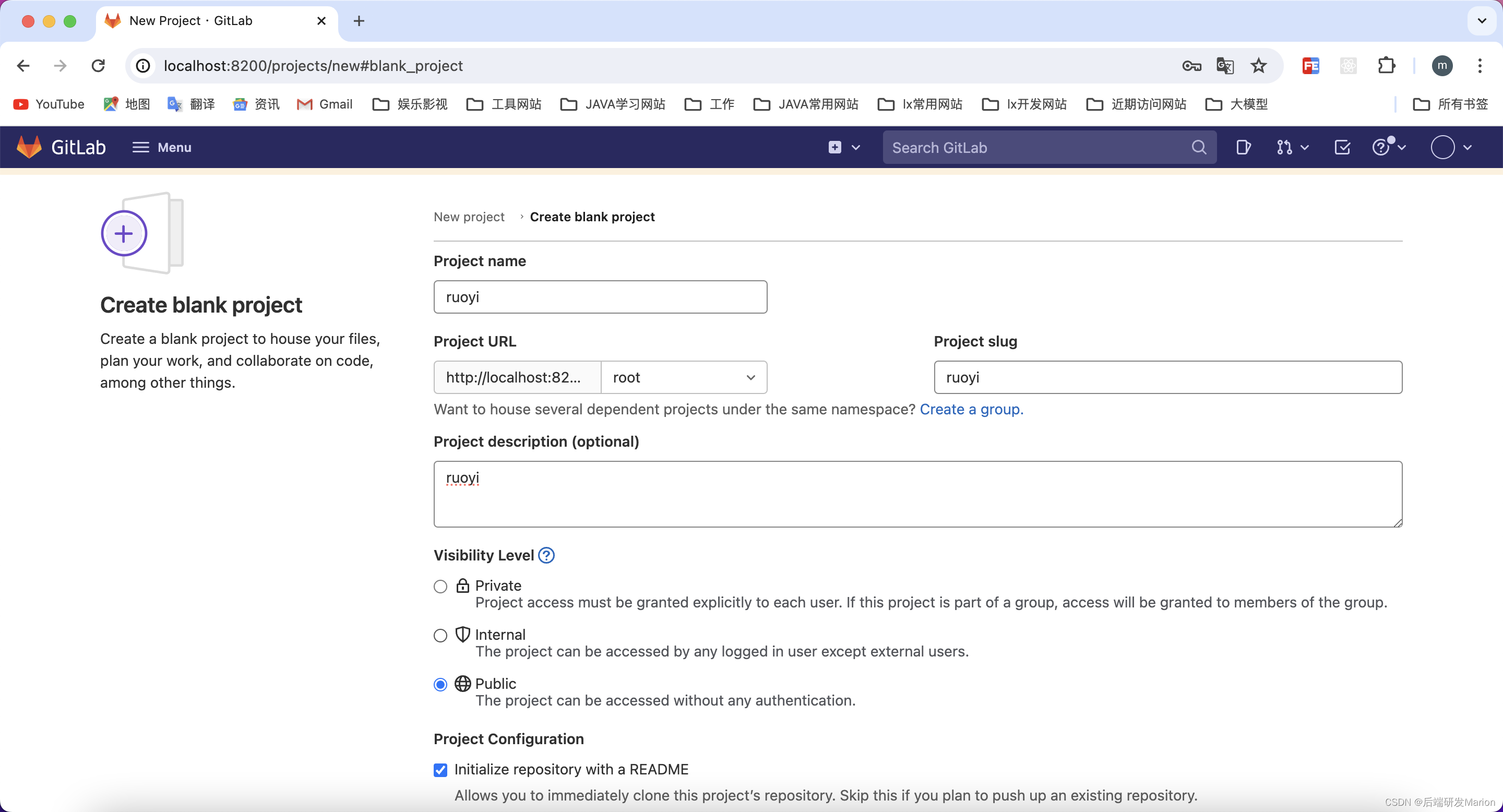Uncheck Initialize repository with a README
This screenshot has height=812, width=1503.
tap(440, 769)
